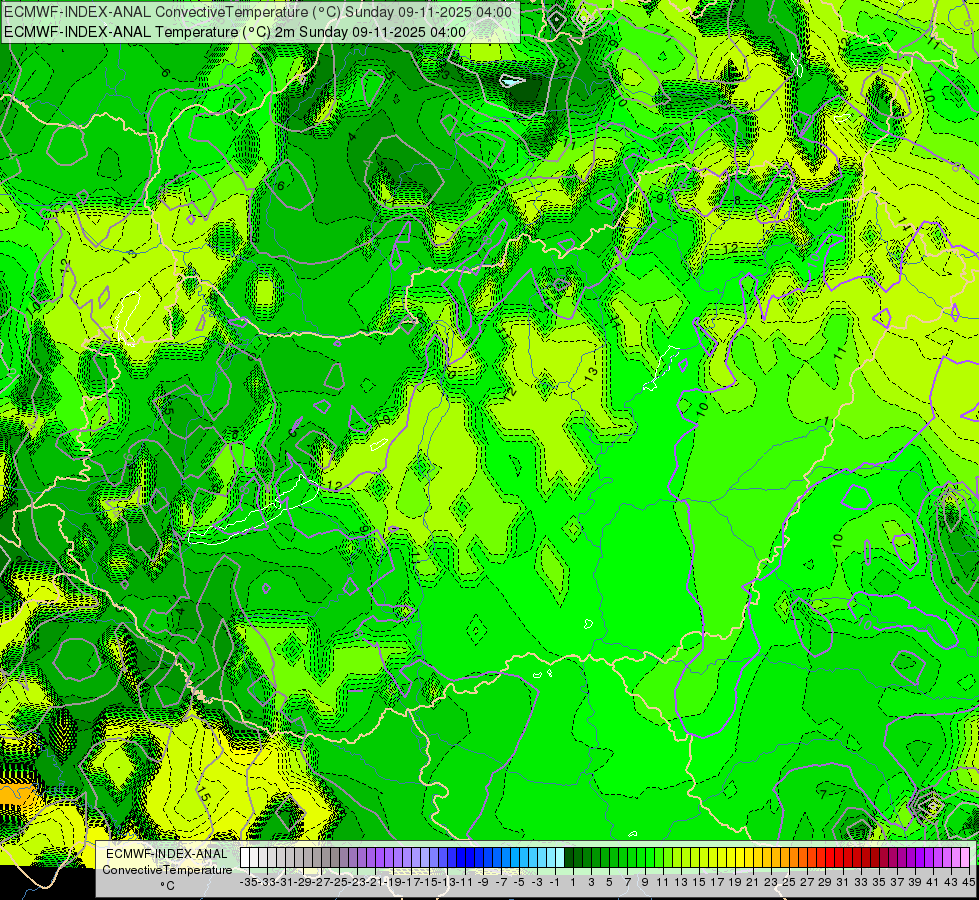Pick the blue swatch above legend value -11
This screenshot has height=900, width=979.
[461, 857]
